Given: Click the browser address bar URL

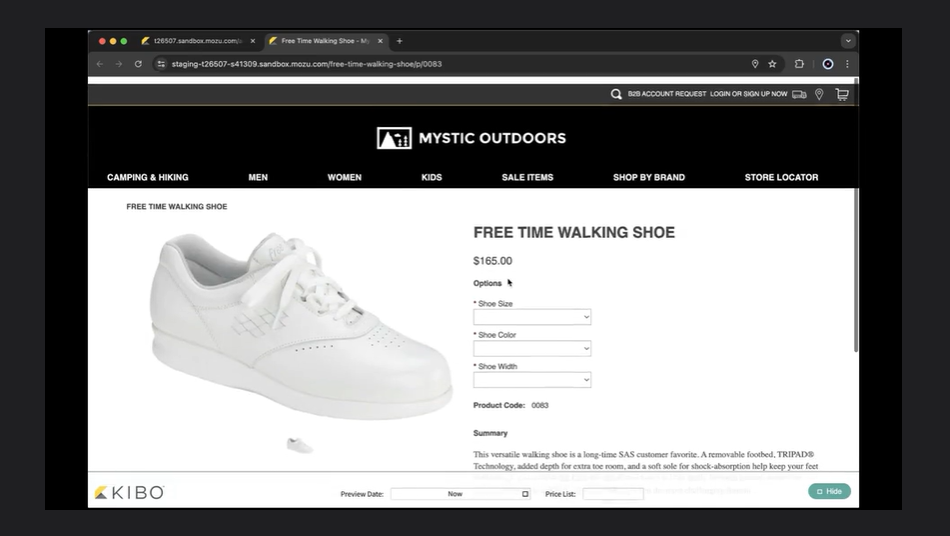Looking at the screenshot, I should tap(307, 64).
